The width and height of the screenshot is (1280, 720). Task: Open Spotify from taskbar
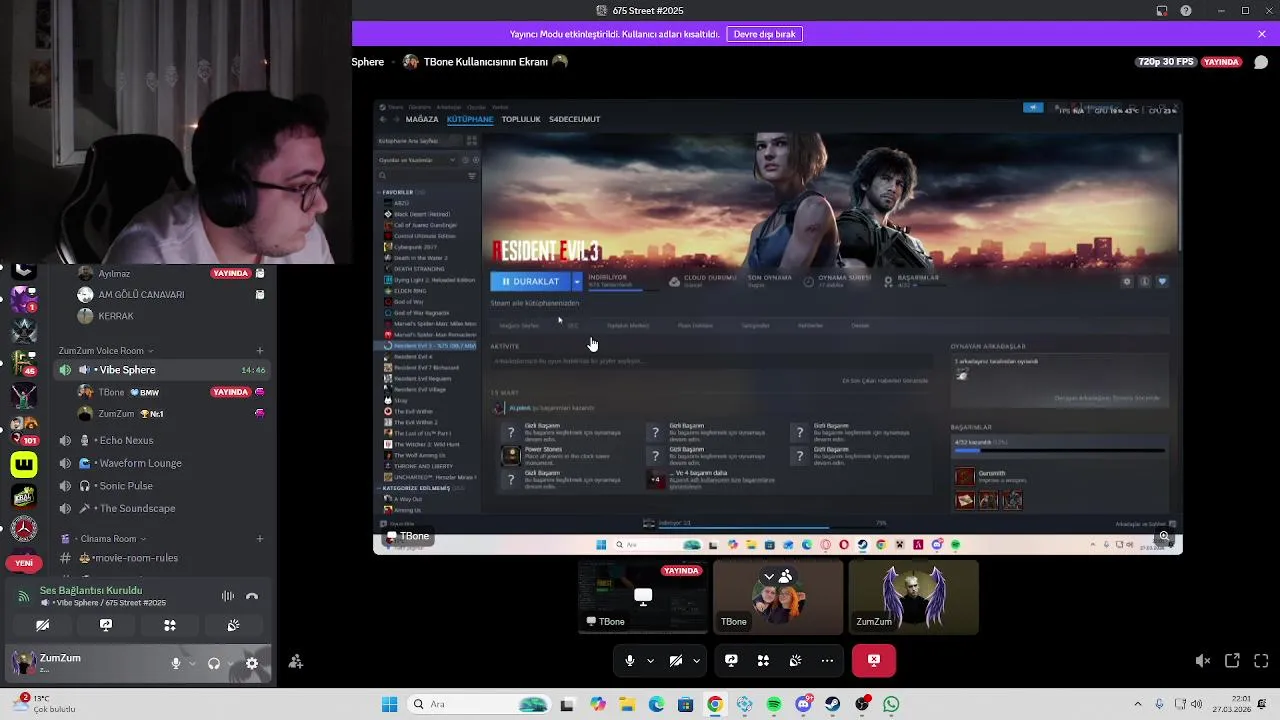[774, 704]
